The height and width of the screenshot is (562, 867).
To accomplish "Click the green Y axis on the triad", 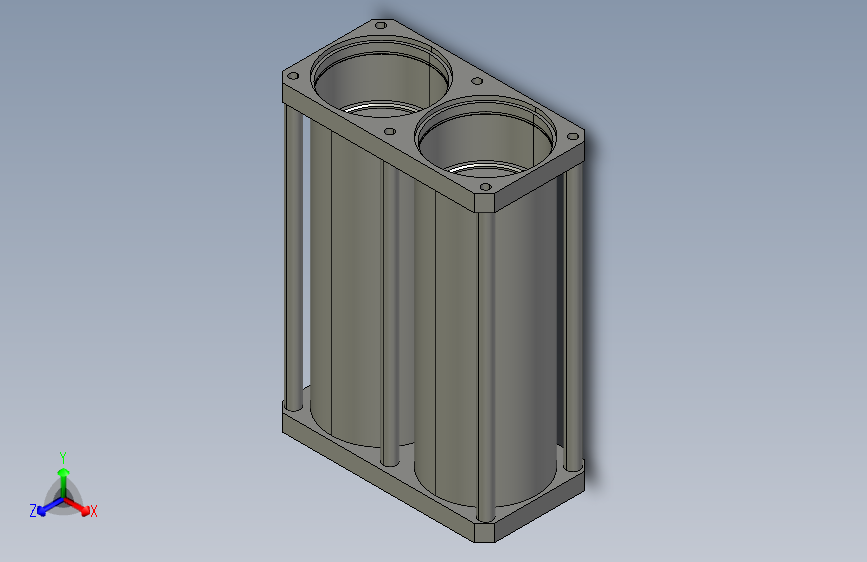I will coord(64,483).
